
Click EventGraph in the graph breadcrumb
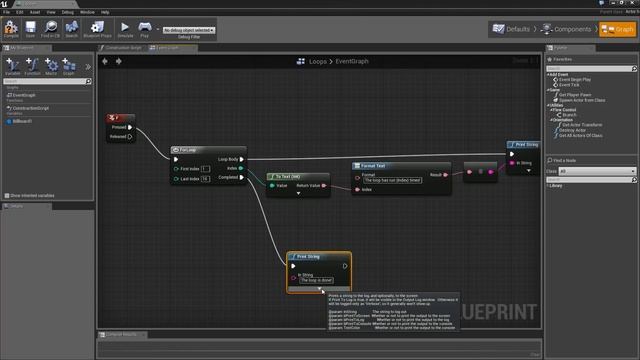(352, 61)
